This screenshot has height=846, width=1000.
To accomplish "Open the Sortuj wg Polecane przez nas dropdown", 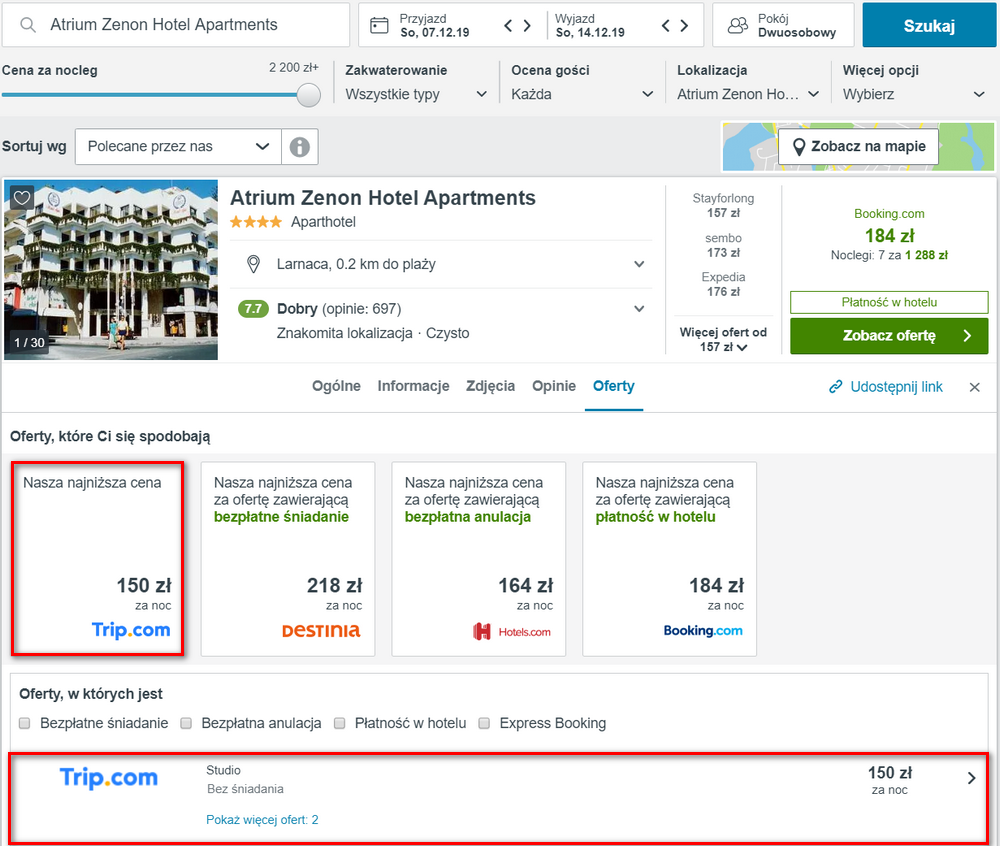I will [178, 147].
